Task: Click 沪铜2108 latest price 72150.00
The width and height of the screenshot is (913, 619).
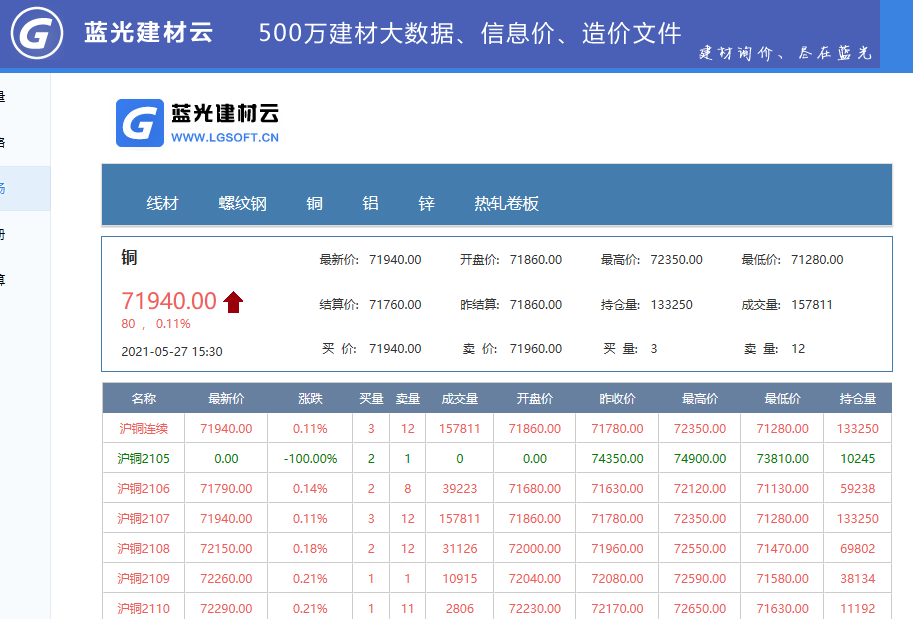Action: [x=226, y=549]
